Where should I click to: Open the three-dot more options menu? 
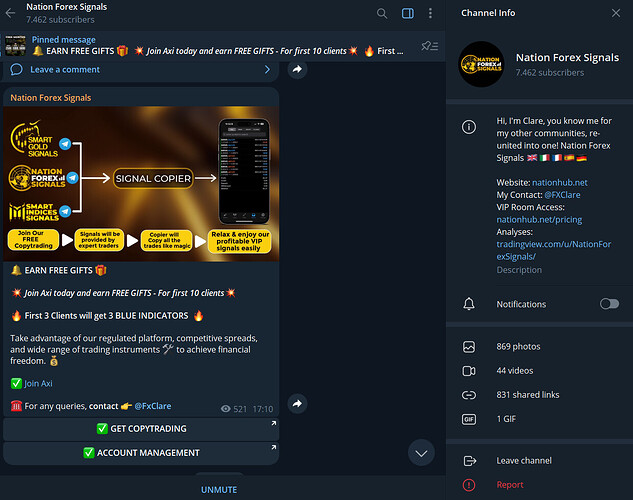click(x=430, y=13)
